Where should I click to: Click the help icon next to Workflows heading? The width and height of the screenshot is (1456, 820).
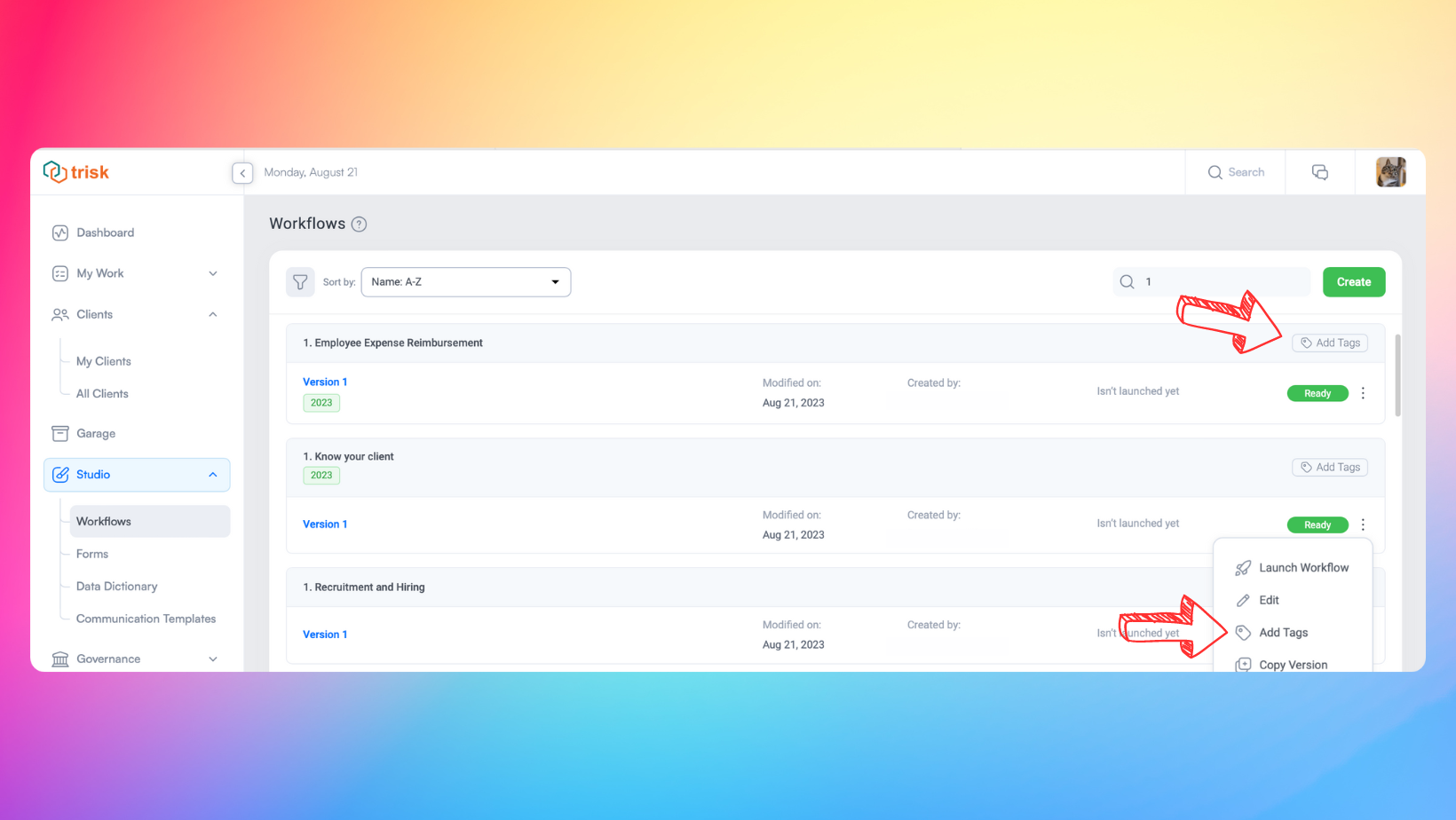[359, 224]
